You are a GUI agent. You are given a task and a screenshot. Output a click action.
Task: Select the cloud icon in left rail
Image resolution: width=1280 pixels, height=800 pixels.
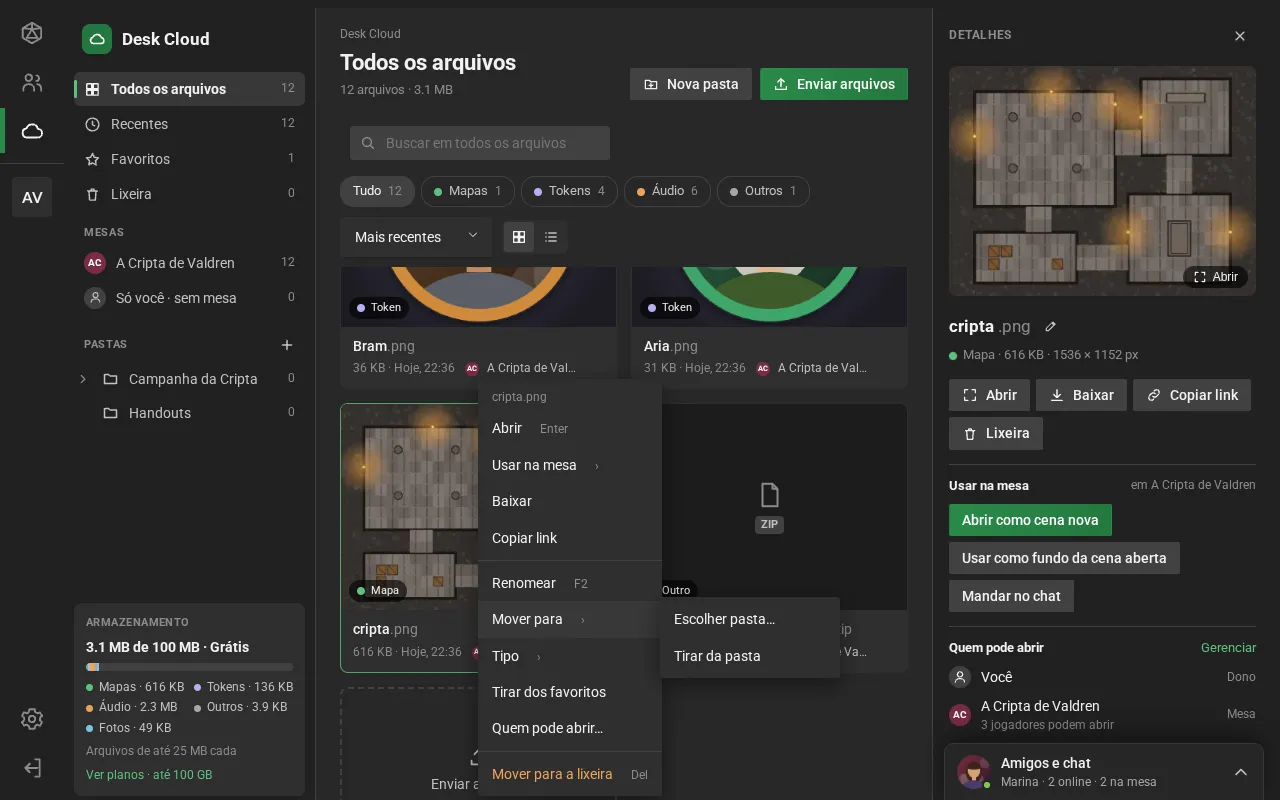pyautogui.click(x=32, y=131)
